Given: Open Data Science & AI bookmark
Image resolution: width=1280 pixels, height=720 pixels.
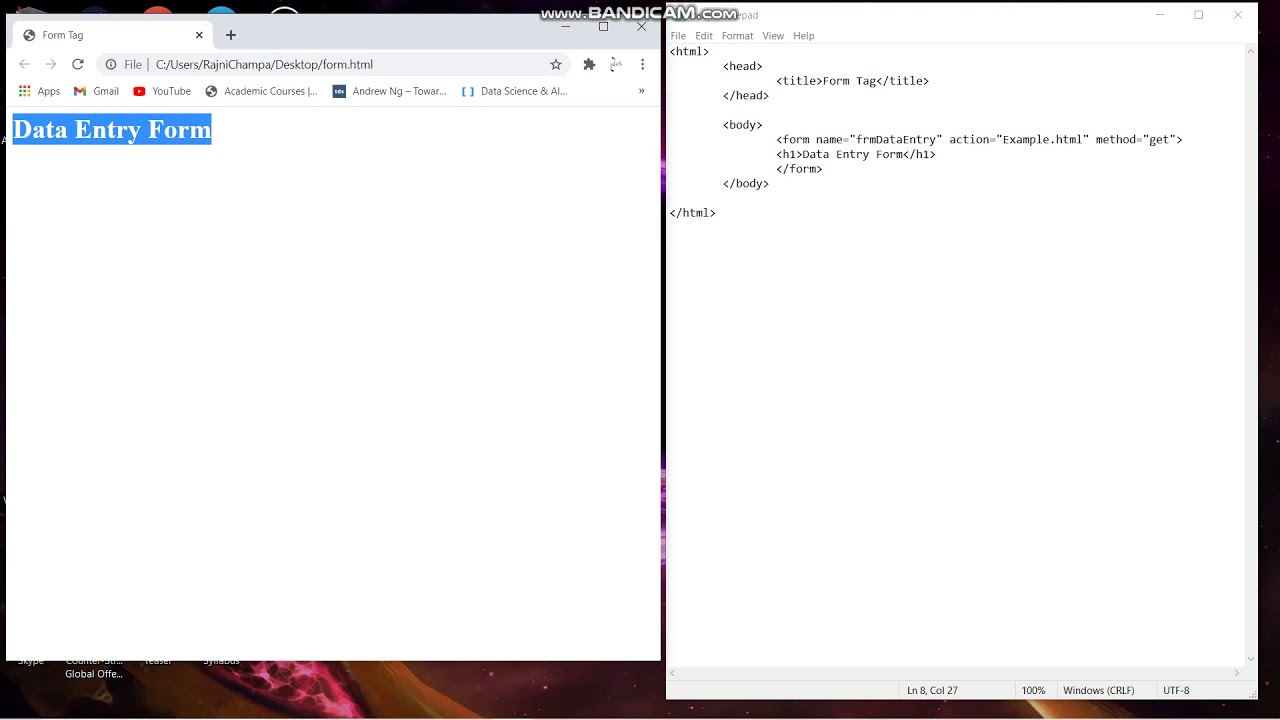Looking at the screenshot, I should pos(514,91).
